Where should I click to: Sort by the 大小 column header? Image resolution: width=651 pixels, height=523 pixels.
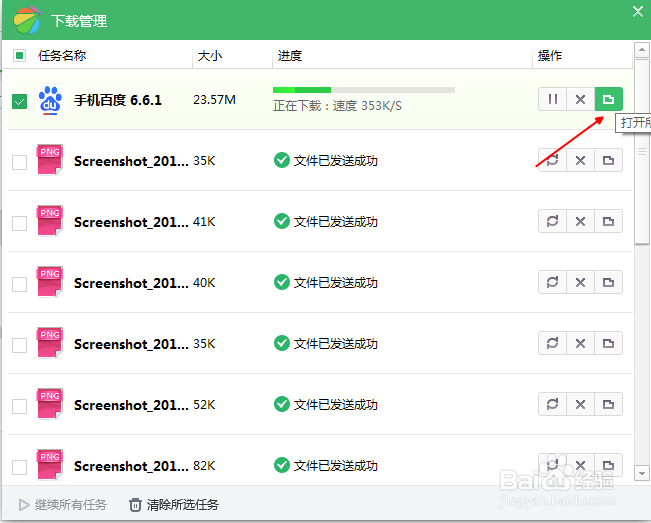[x=210, y=56]
